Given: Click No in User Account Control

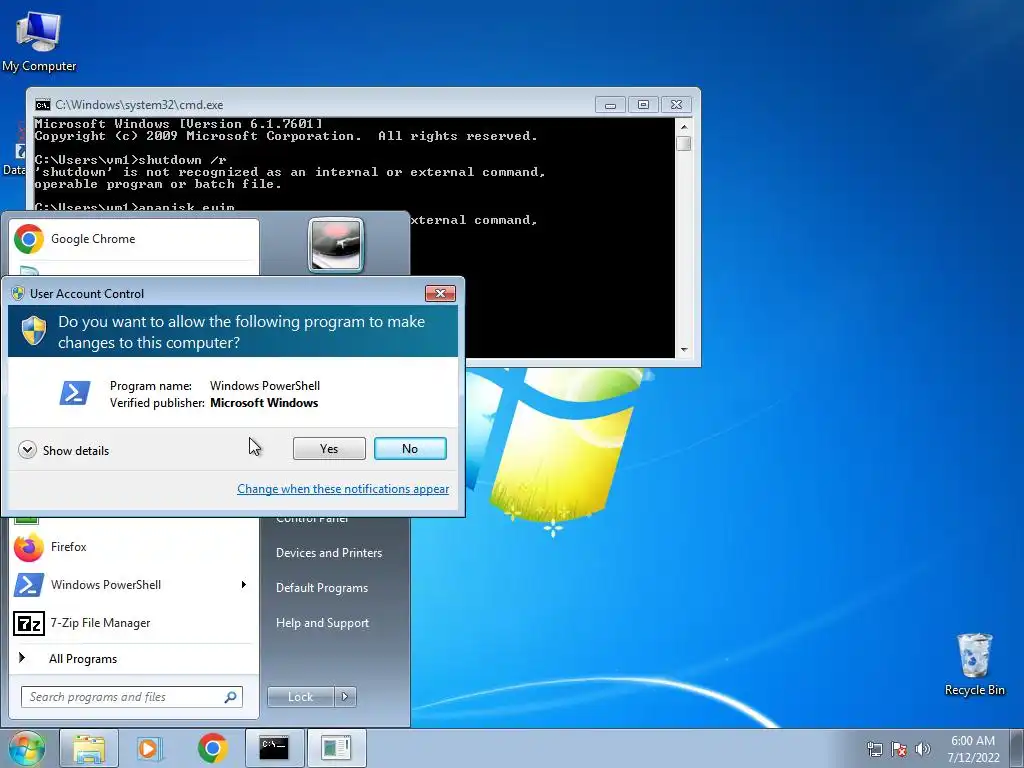Looking at the screenshot, I should click(x=410, y=449).
